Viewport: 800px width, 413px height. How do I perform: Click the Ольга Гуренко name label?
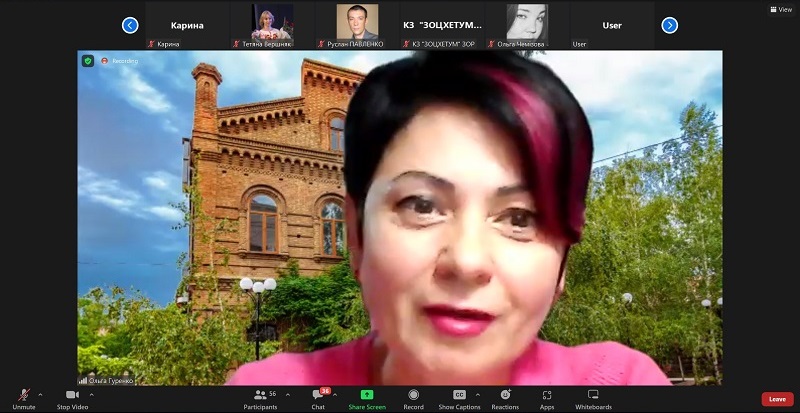[111, 381]
